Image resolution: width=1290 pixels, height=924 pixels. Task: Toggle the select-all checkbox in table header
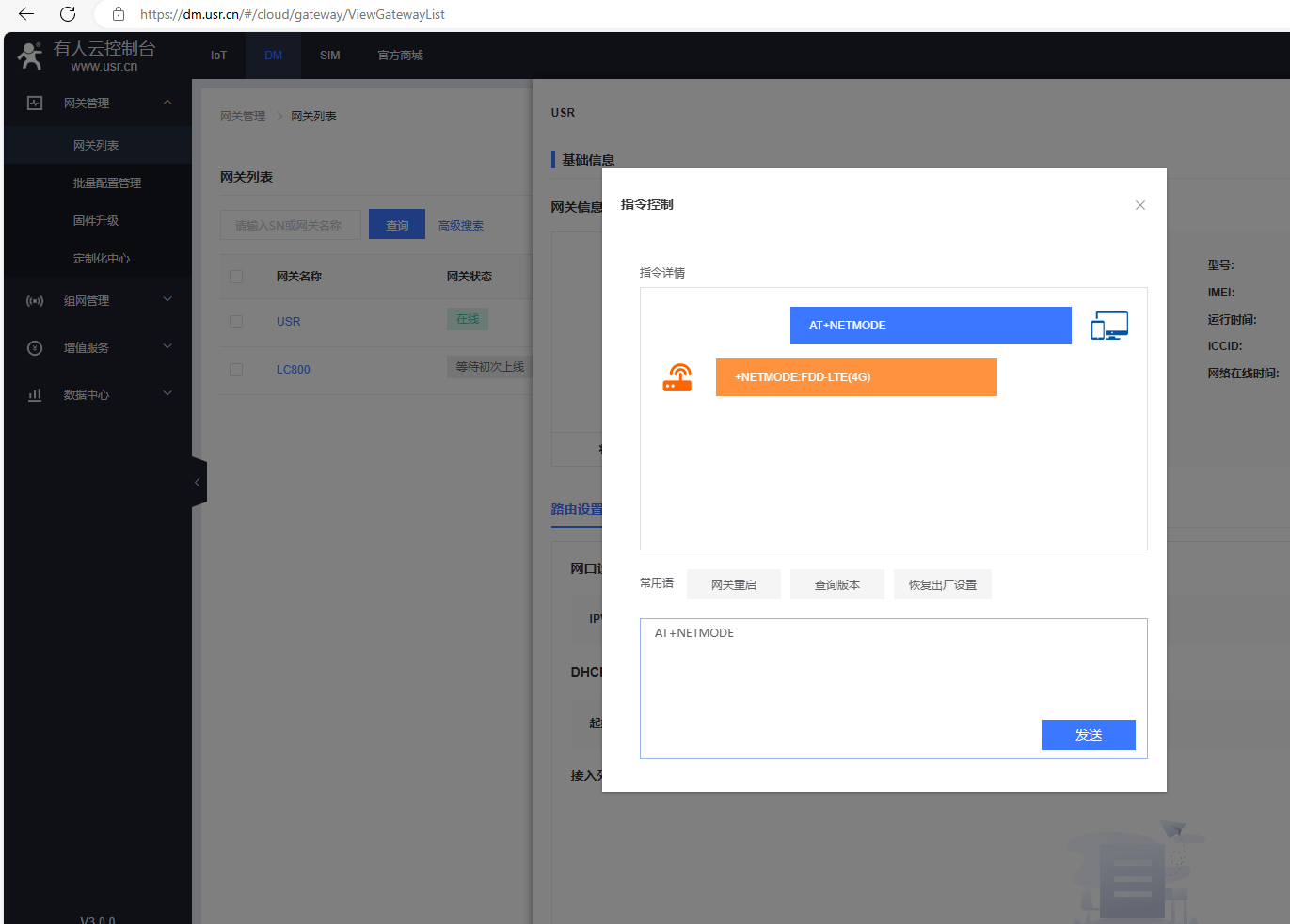click(236, 277)
